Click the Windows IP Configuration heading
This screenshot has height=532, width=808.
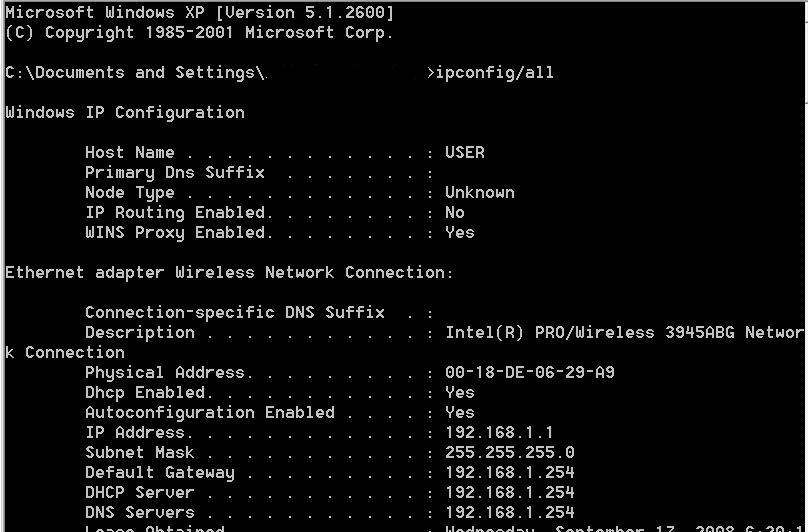tap(125, 113)
